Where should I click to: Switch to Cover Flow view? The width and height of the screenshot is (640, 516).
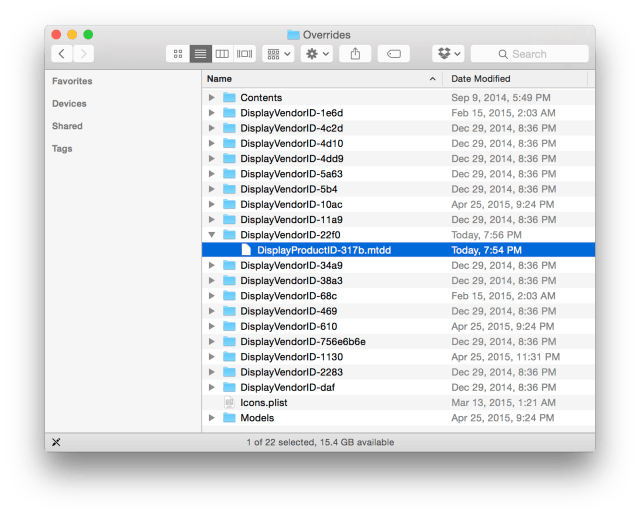click(x=244, y=54)
